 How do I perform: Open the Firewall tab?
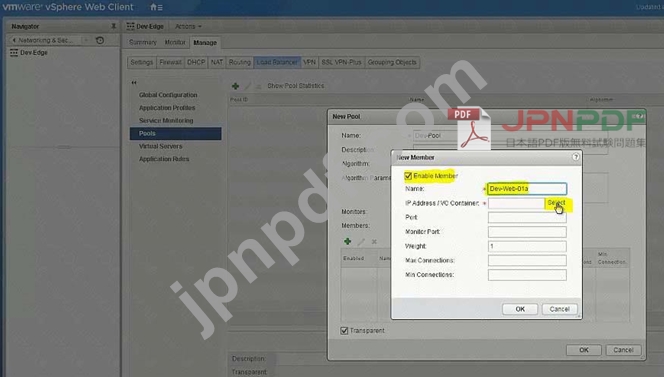coord(170,62)
